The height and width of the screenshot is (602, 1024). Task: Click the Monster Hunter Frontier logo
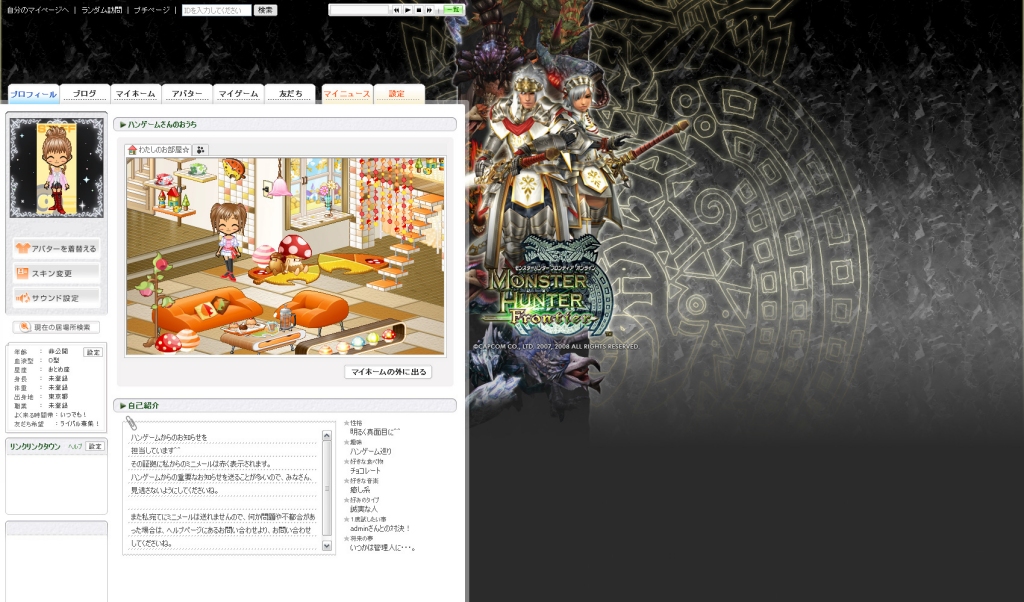[547, 287]
